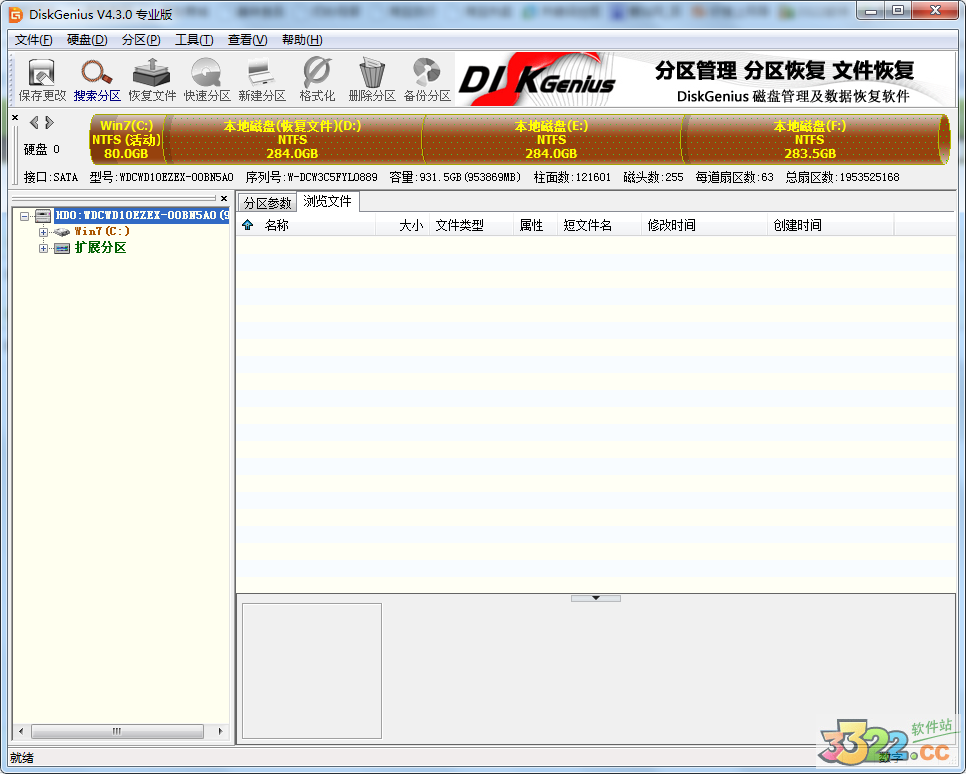Click the Delete Partition (删除分区) icon
The height and width of the screenshot is (774, 966).
coord(372,80)
